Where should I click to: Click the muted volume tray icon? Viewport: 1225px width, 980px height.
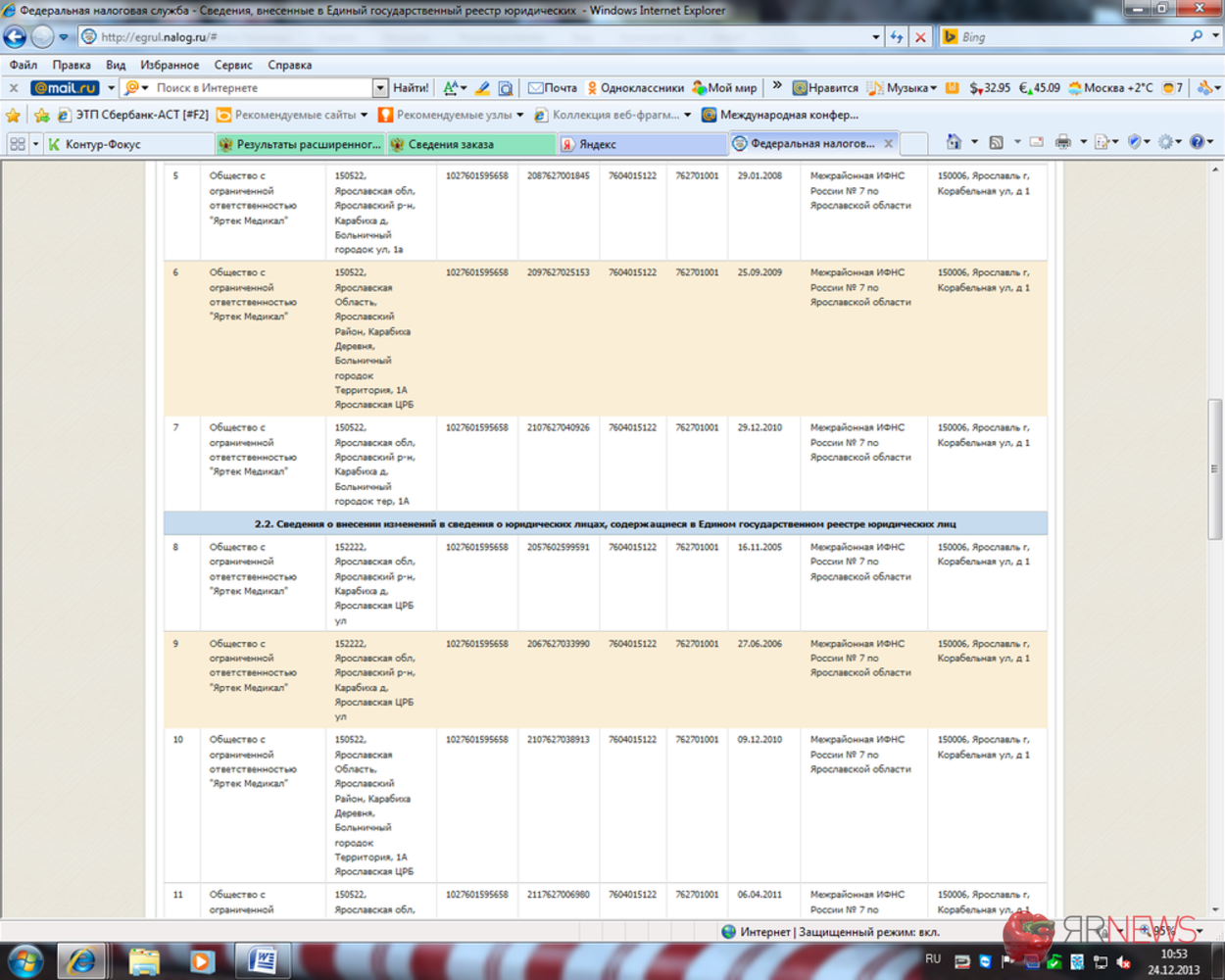(1123, 962)
